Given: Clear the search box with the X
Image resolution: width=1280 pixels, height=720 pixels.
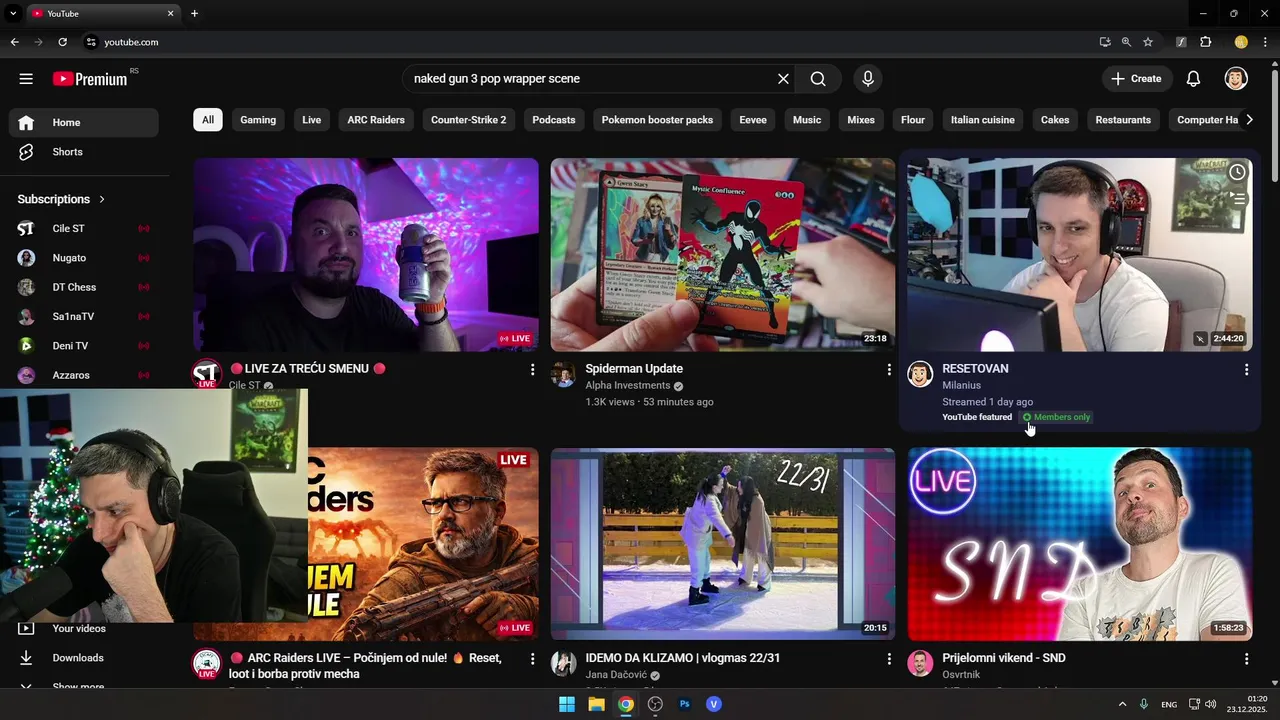Looking at the screenshot, I should (783, 79).
